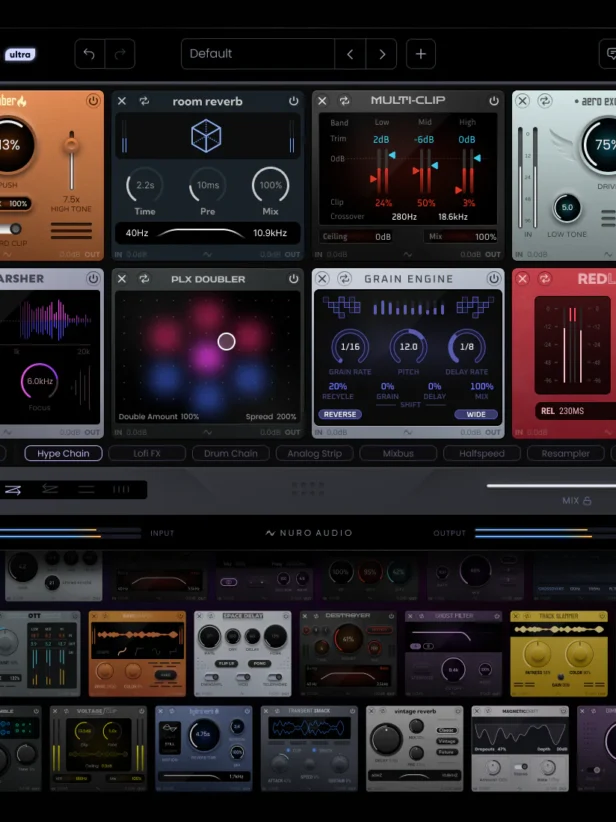Toggle GRAIN ENGINE power button
Viewport: 616px width, 822px height.
tap(494, 278)
